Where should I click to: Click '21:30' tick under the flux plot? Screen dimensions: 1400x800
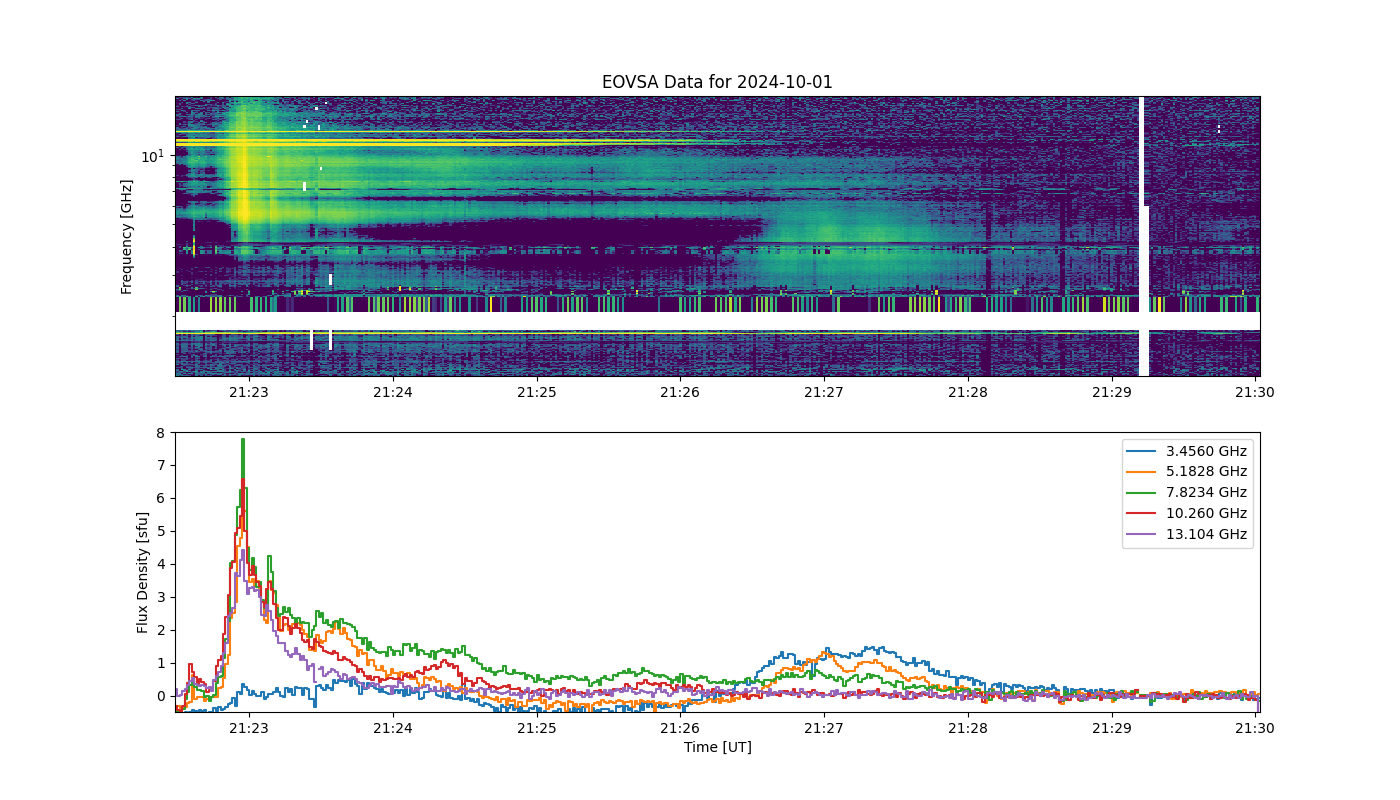tap(1254, 729)
